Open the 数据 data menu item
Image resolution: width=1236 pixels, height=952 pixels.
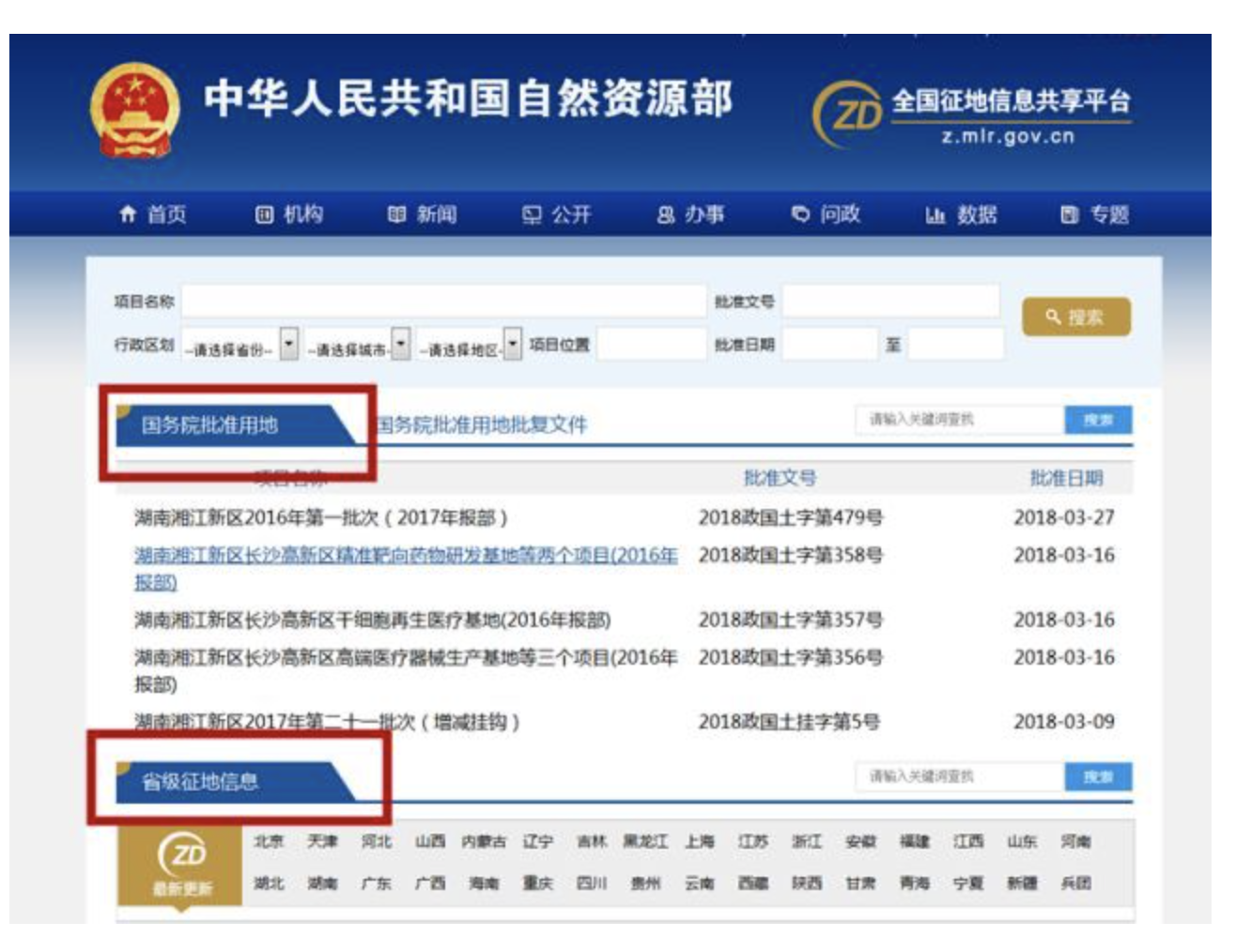click(962, 215)
